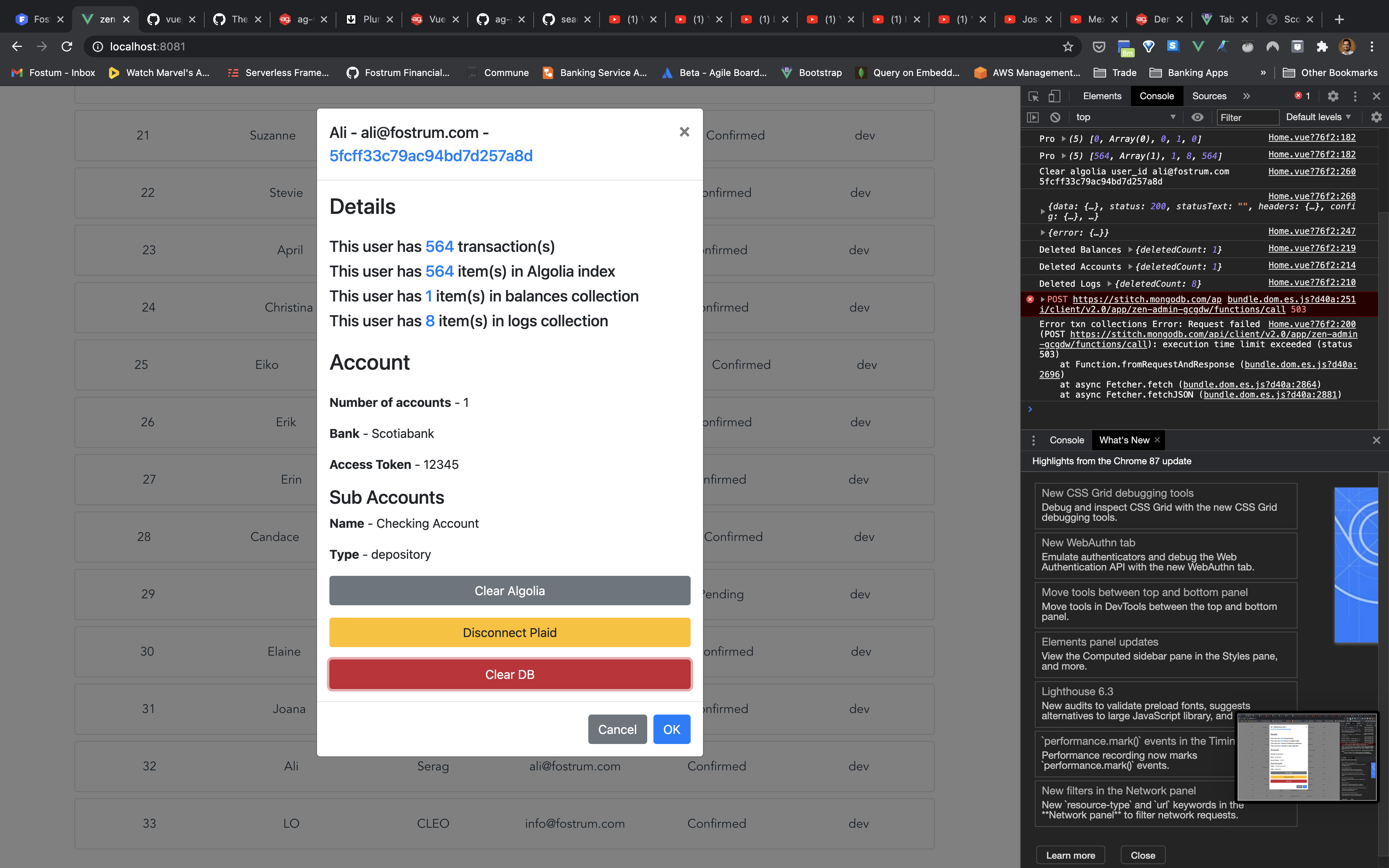Open the live expression eye icon
Image resolution: width=1389 pixels, height=868 pixels.
pyautogui.click(x=1197, y=117)
